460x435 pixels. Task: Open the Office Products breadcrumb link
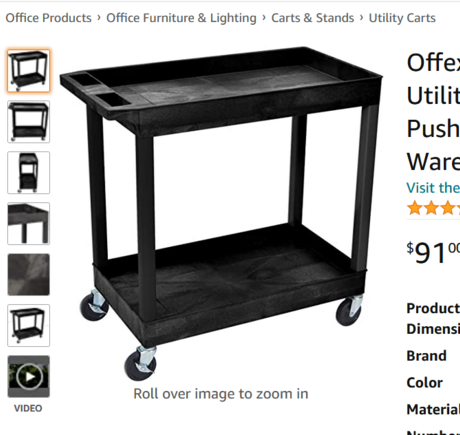(x=48, y=18)
